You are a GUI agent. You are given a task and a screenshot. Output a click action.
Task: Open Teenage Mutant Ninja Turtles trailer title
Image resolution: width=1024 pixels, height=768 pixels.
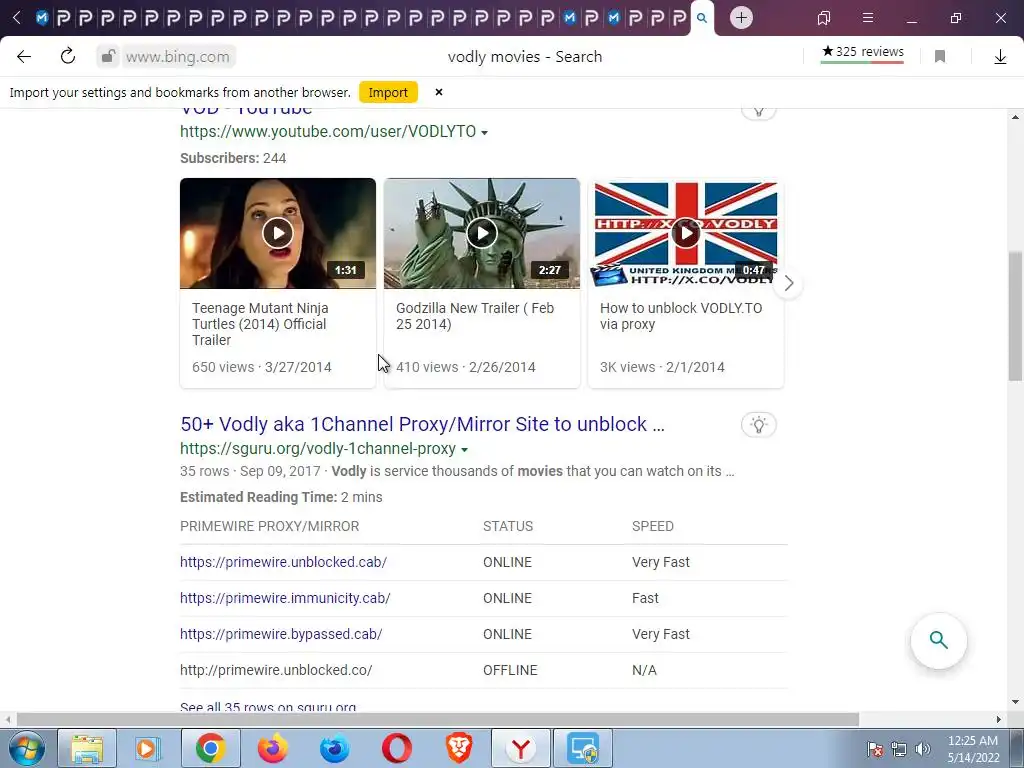click(x=260, y=324)
